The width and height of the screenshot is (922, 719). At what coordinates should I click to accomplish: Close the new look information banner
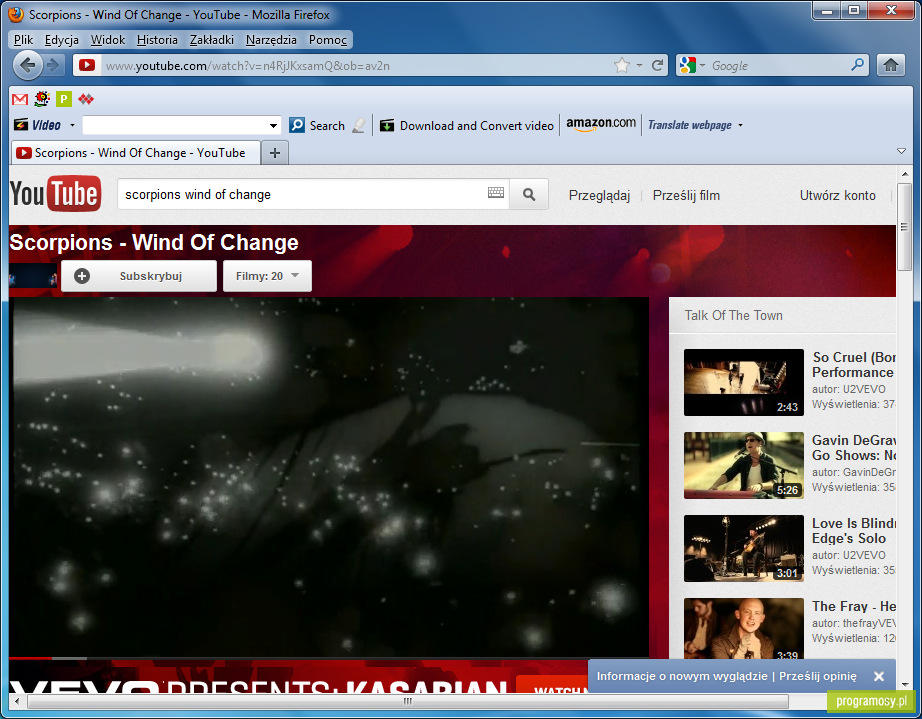pos(879,677)
